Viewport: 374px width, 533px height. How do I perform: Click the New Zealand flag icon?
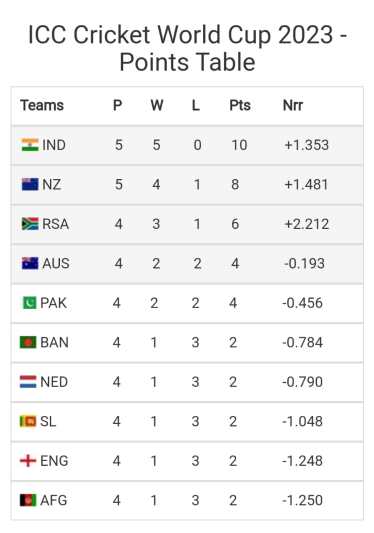click(30, 185)
